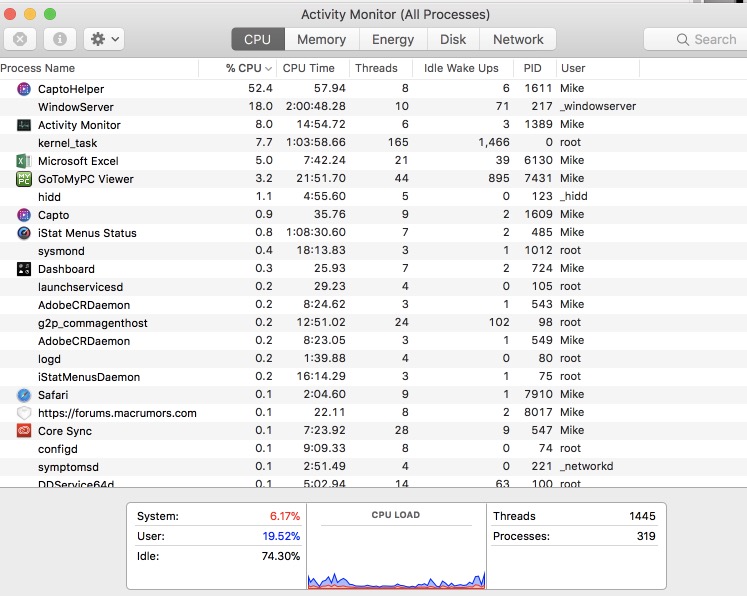
Task: Click the https://forums.macrumors.com process name
Action: click(117, 413)
